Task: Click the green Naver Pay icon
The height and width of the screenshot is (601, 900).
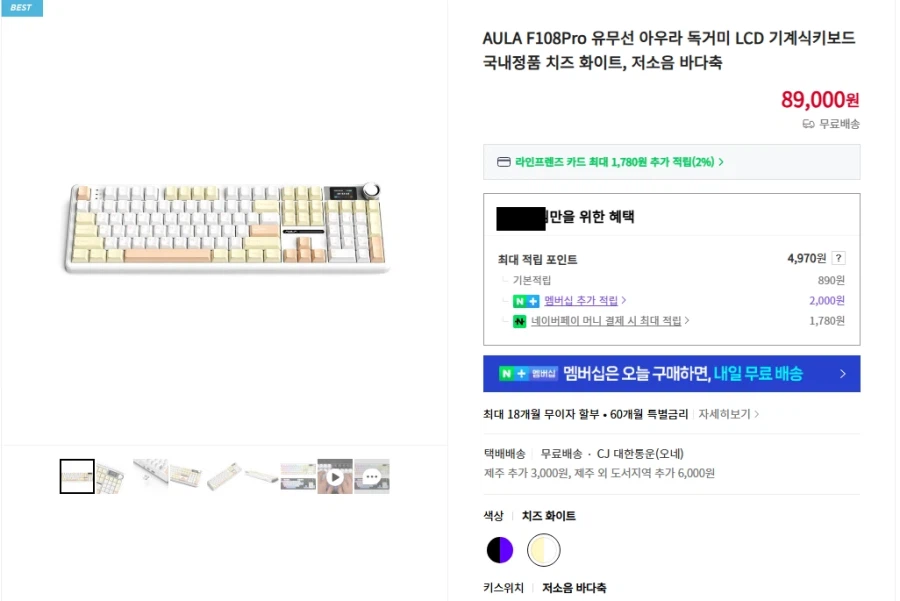Action: coord(521,321)
